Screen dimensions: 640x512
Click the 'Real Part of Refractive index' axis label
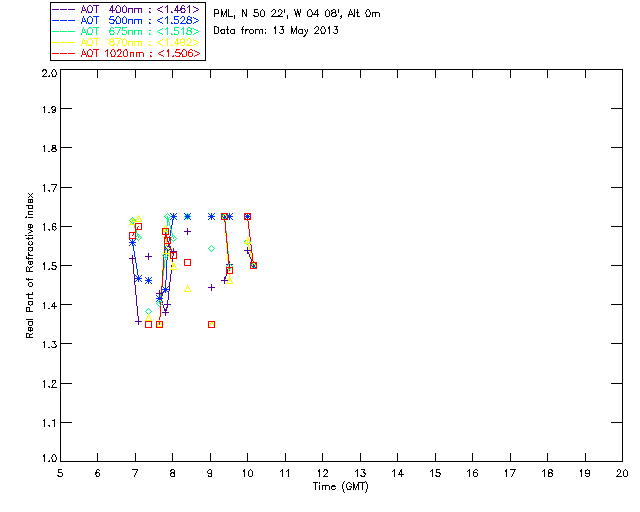tap(29, 265)
